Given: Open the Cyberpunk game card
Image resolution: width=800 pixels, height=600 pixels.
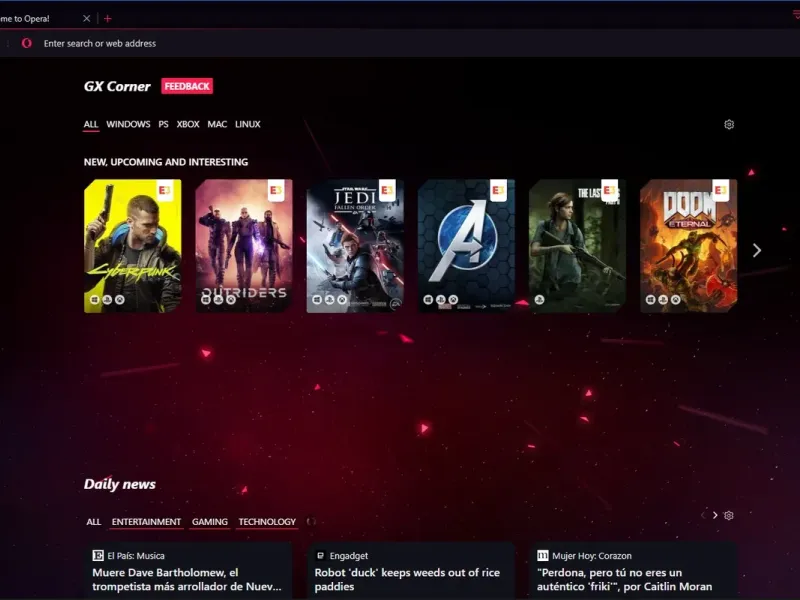Looking at the screenshot, I should 133,246.
